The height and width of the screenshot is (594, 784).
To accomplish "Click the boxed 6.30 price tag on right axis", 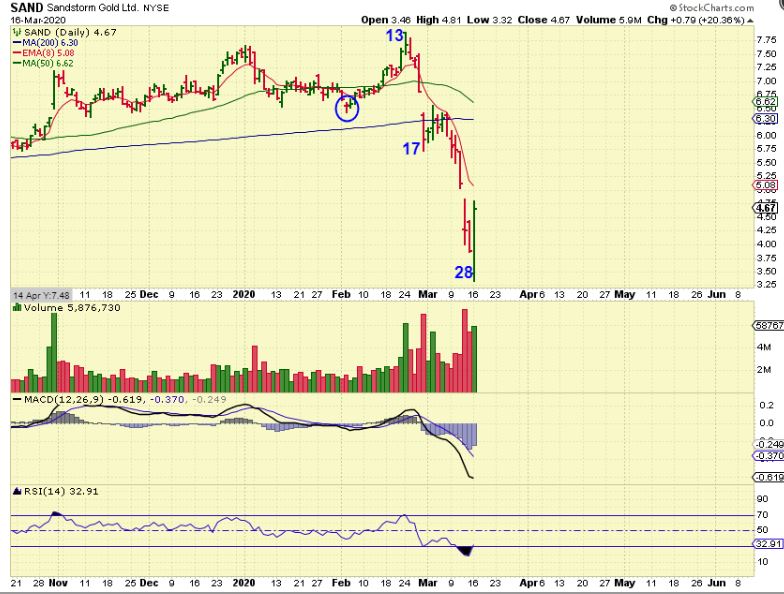I will [765, 118].
